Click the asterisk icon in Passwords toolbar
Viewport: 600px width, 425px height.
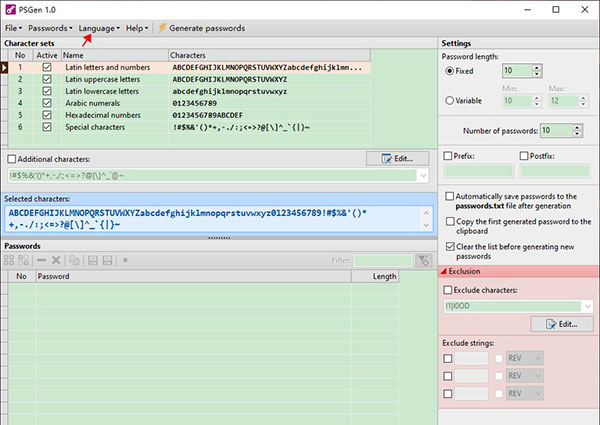(x=125, y=260)
